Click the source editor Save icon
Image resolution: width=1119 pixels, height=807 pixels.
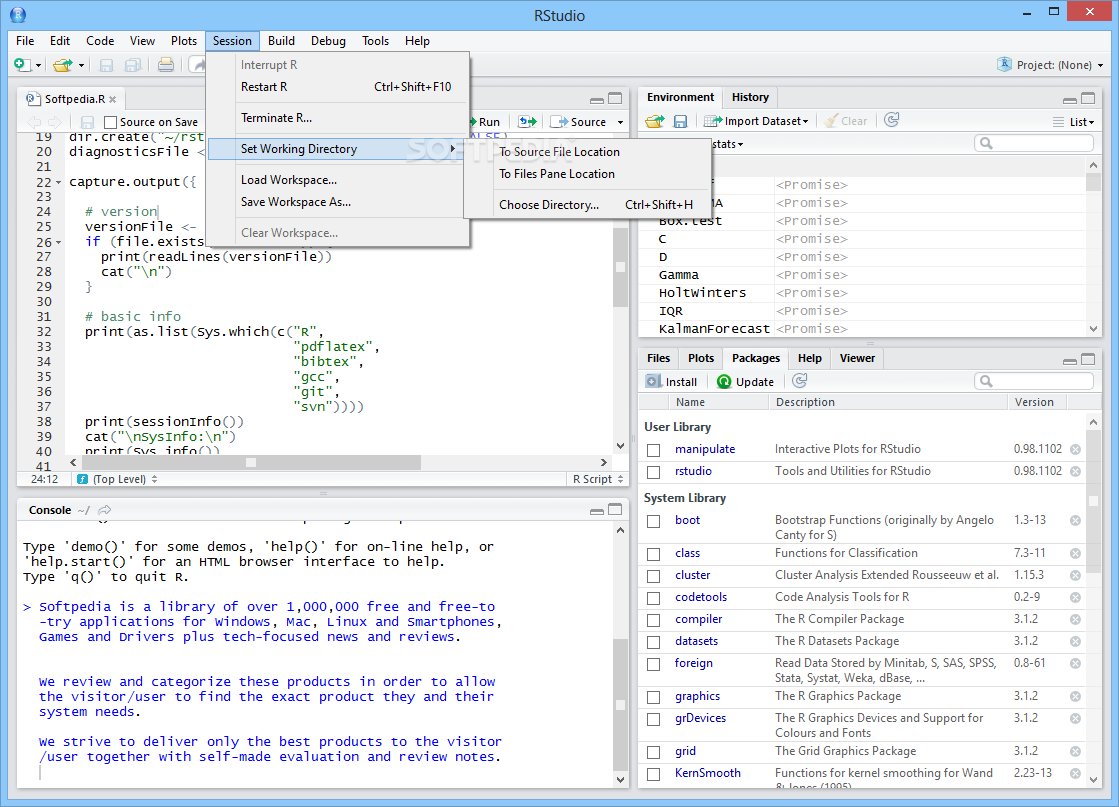coord(87,122)
